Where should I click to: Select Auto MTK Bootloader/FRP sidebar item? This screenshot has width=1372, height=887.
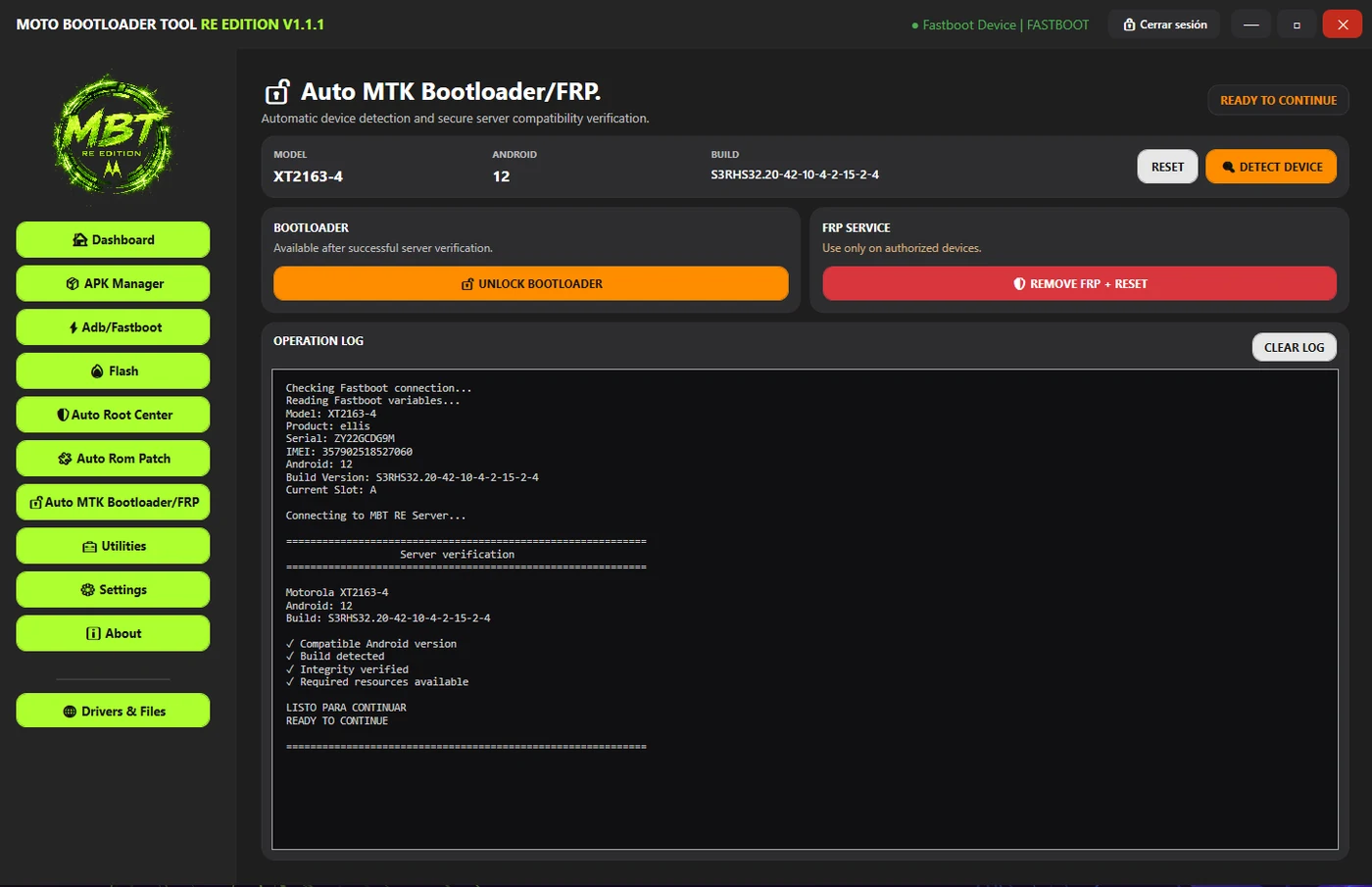coord(113,502)
